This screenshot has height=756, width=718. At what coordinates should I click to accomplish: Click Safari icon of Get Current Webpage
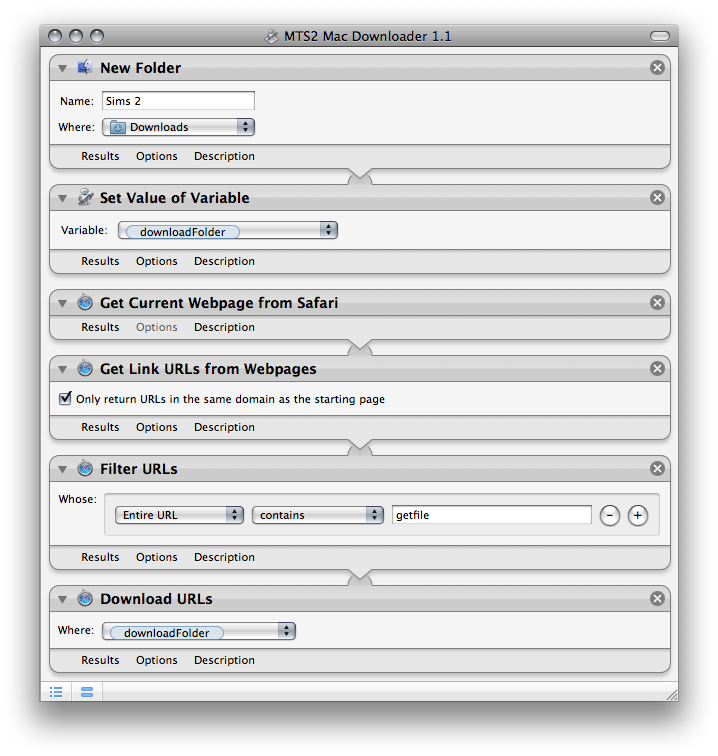pos(85,302)
